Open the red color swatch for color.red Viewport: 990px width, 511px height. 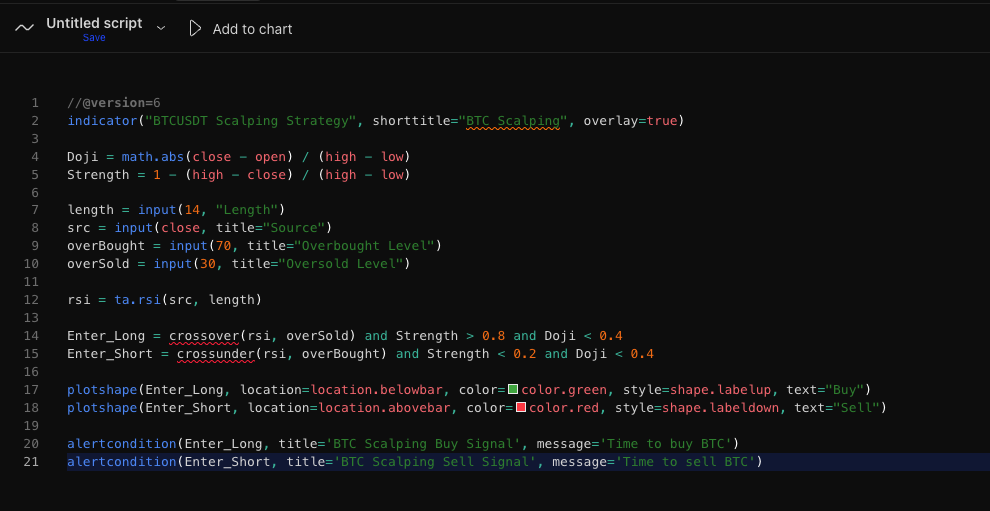pyautogui.click(x=521, y=407)
